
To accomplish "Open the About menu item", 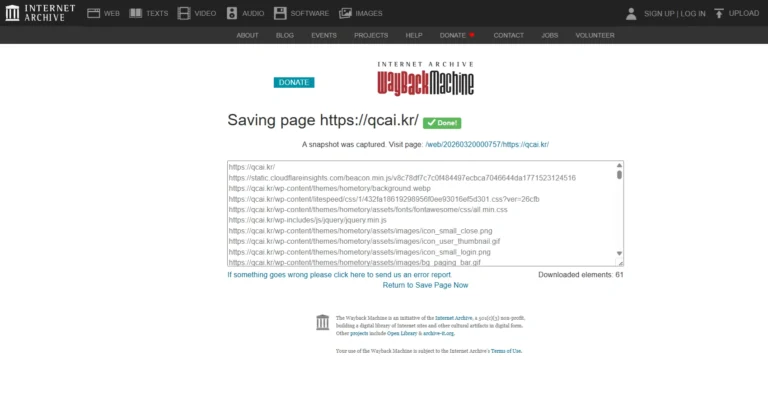I will click(x=247, y=35).
